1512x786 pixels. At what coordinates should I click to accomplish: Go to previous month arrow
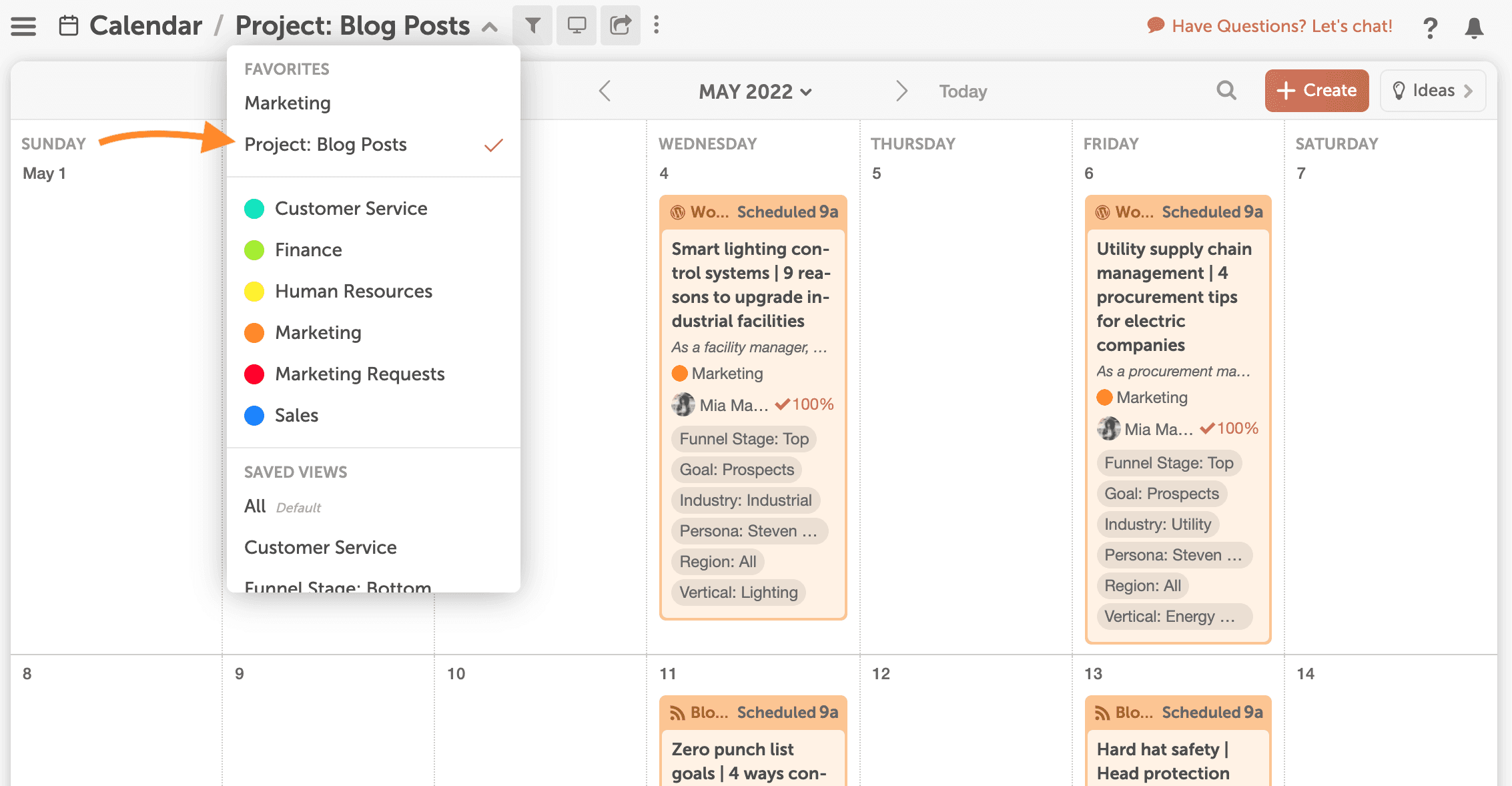click(x=605, y=91)
